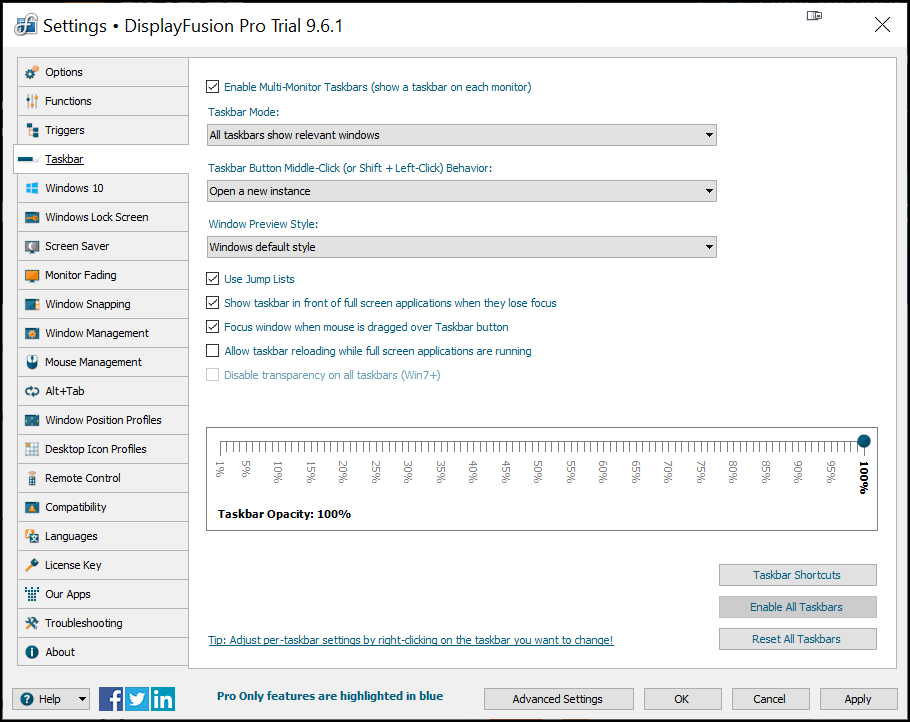Switch to the Options tab label

(64, 73)
